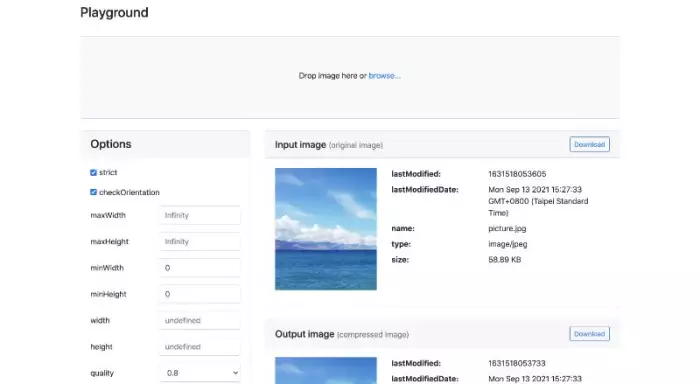
Task: Focus the minWidth input field
Action: (x=200, y=268)
